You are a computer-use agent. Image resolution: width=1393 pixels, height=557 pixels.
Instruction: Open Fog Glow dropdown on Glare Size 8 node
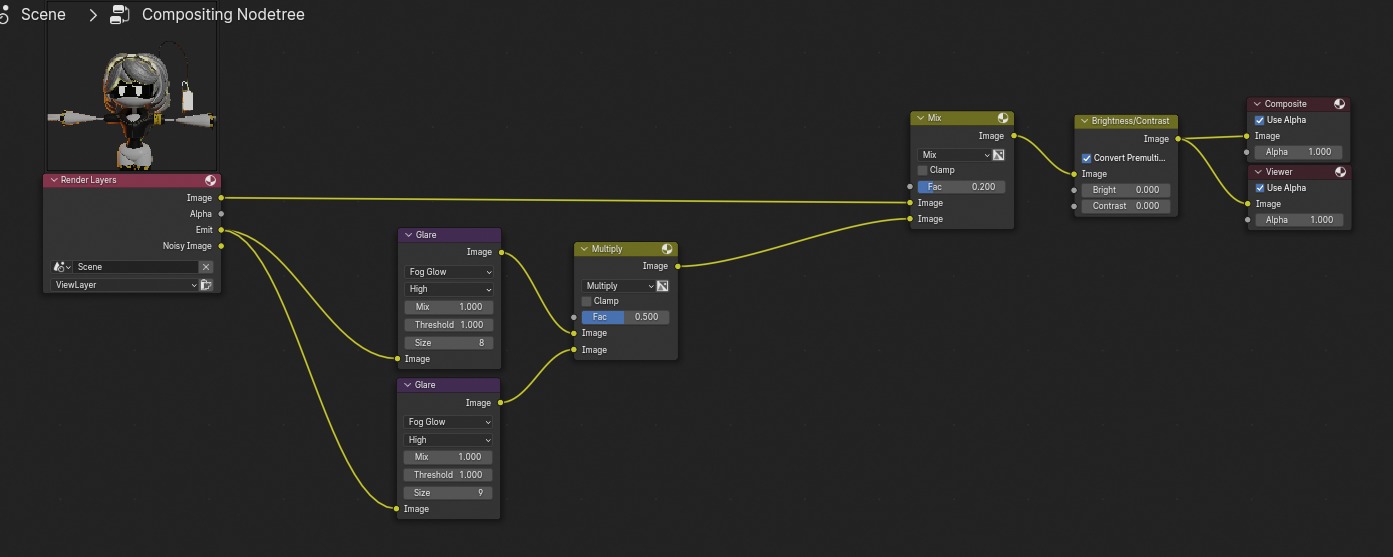tap(449, 272)
